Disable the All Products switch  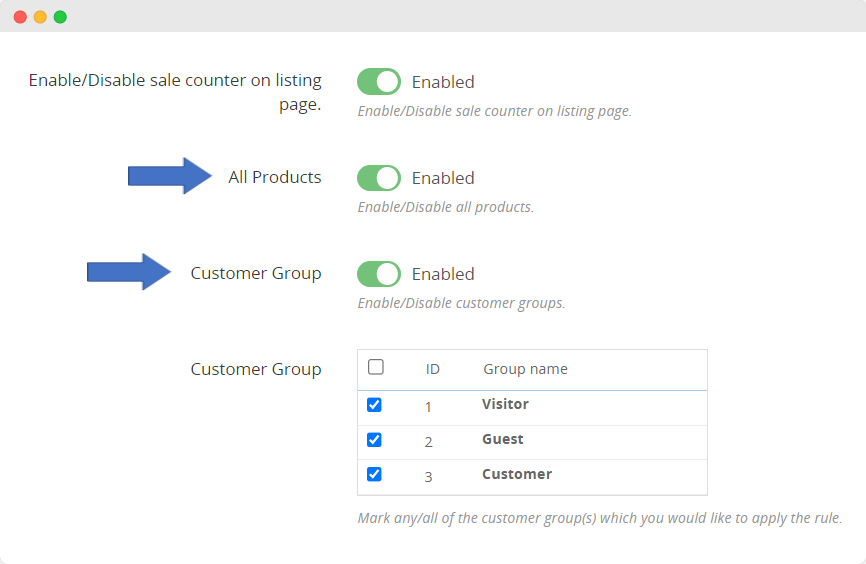click(379, 178)
